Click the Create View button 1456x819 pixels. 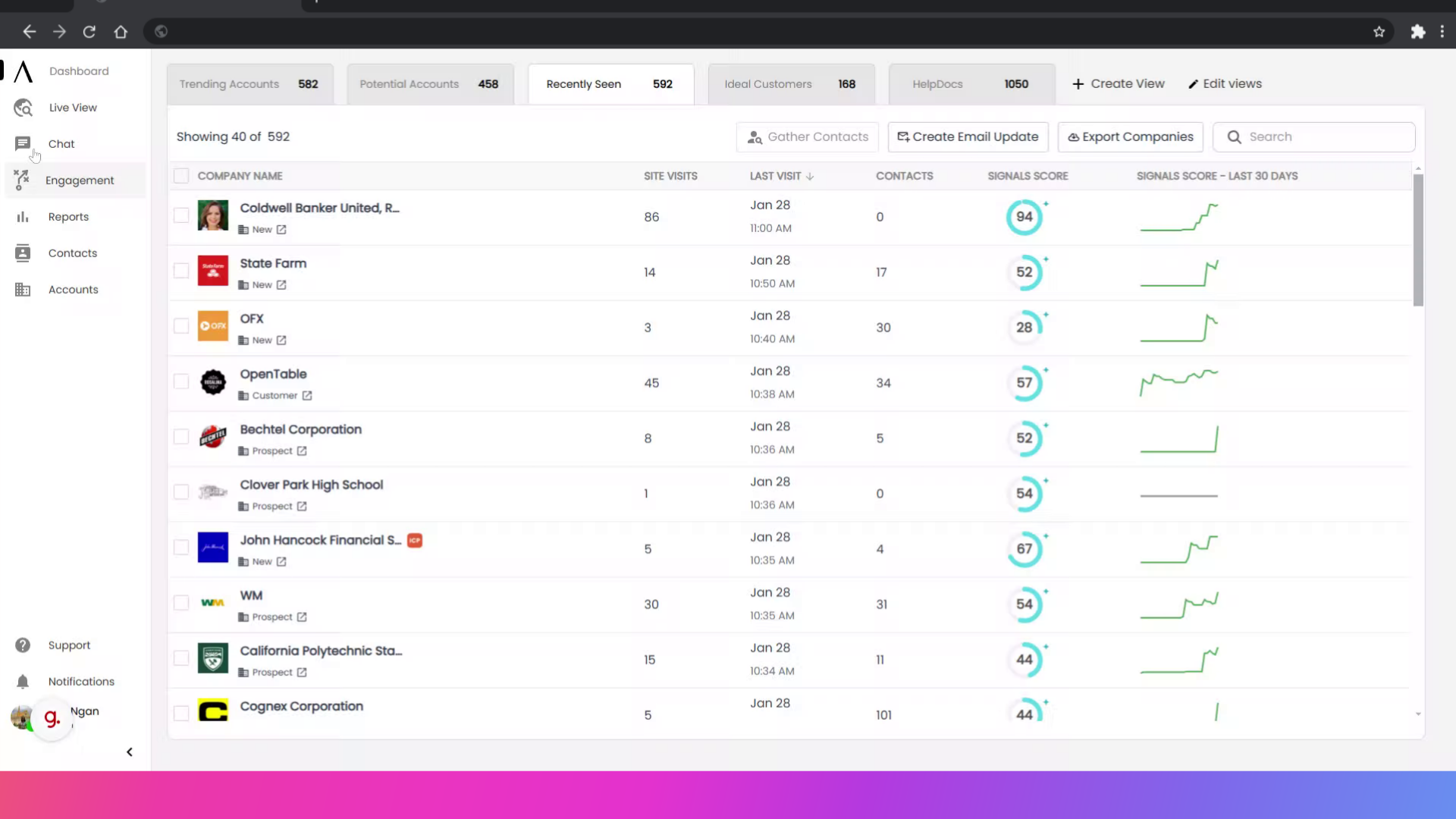tap(1118, 84)
